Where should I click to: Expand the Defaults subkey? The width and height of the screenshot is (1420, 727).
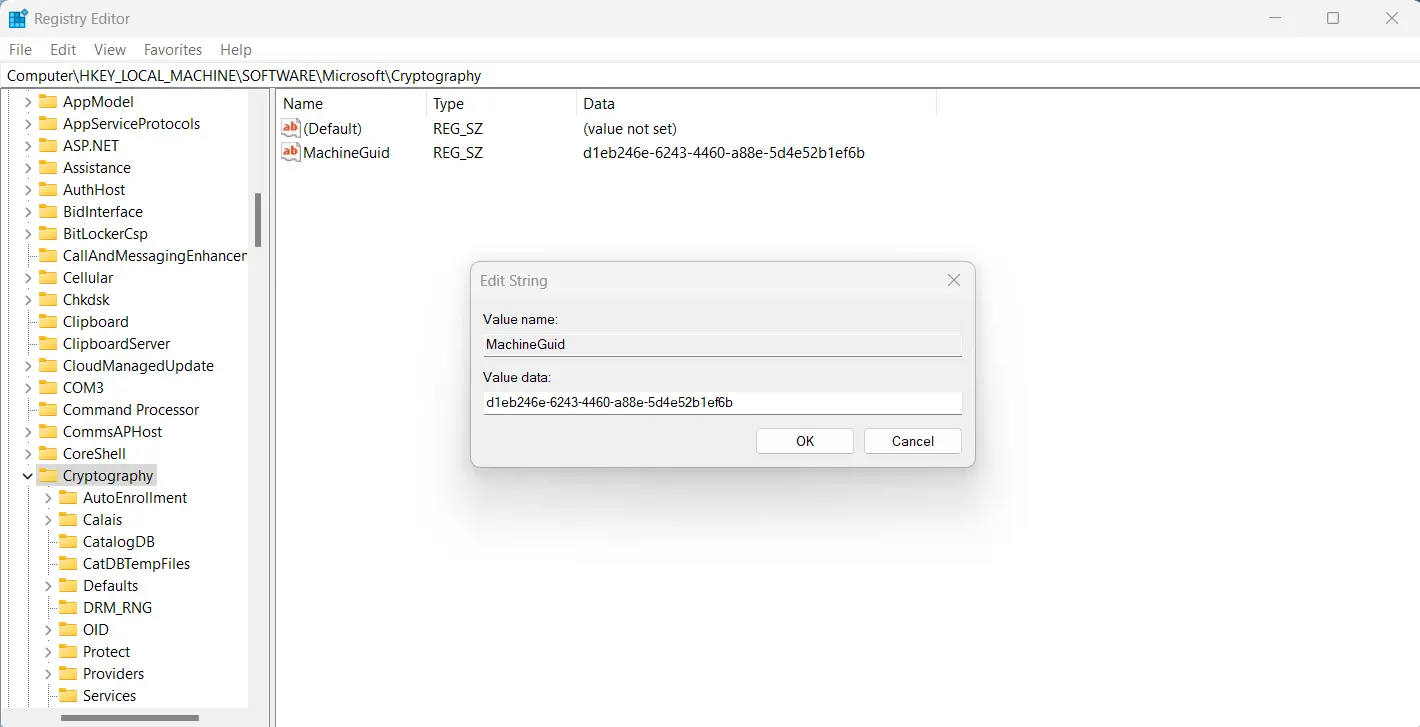(48, 585)
